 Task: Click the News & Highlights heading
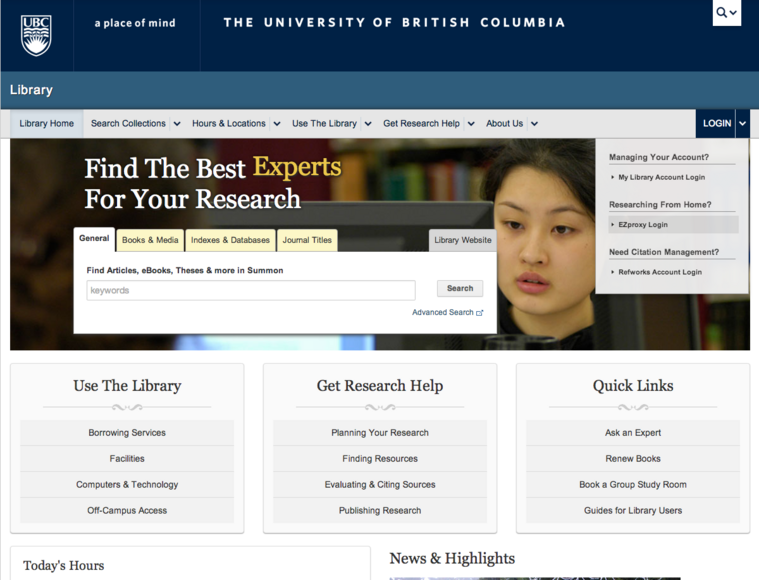(x=452, y=558)
